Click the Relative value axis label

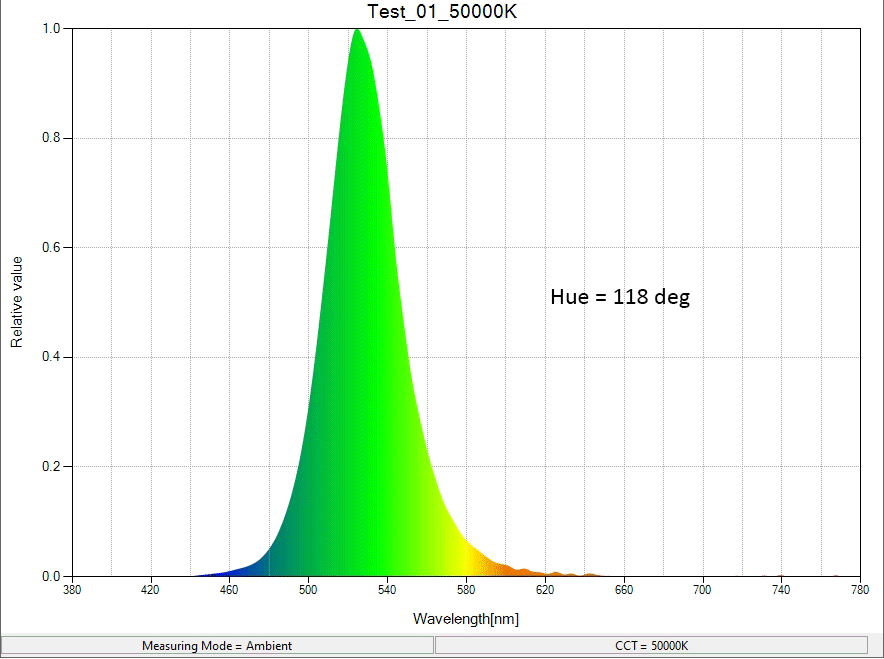coord(17,302)
